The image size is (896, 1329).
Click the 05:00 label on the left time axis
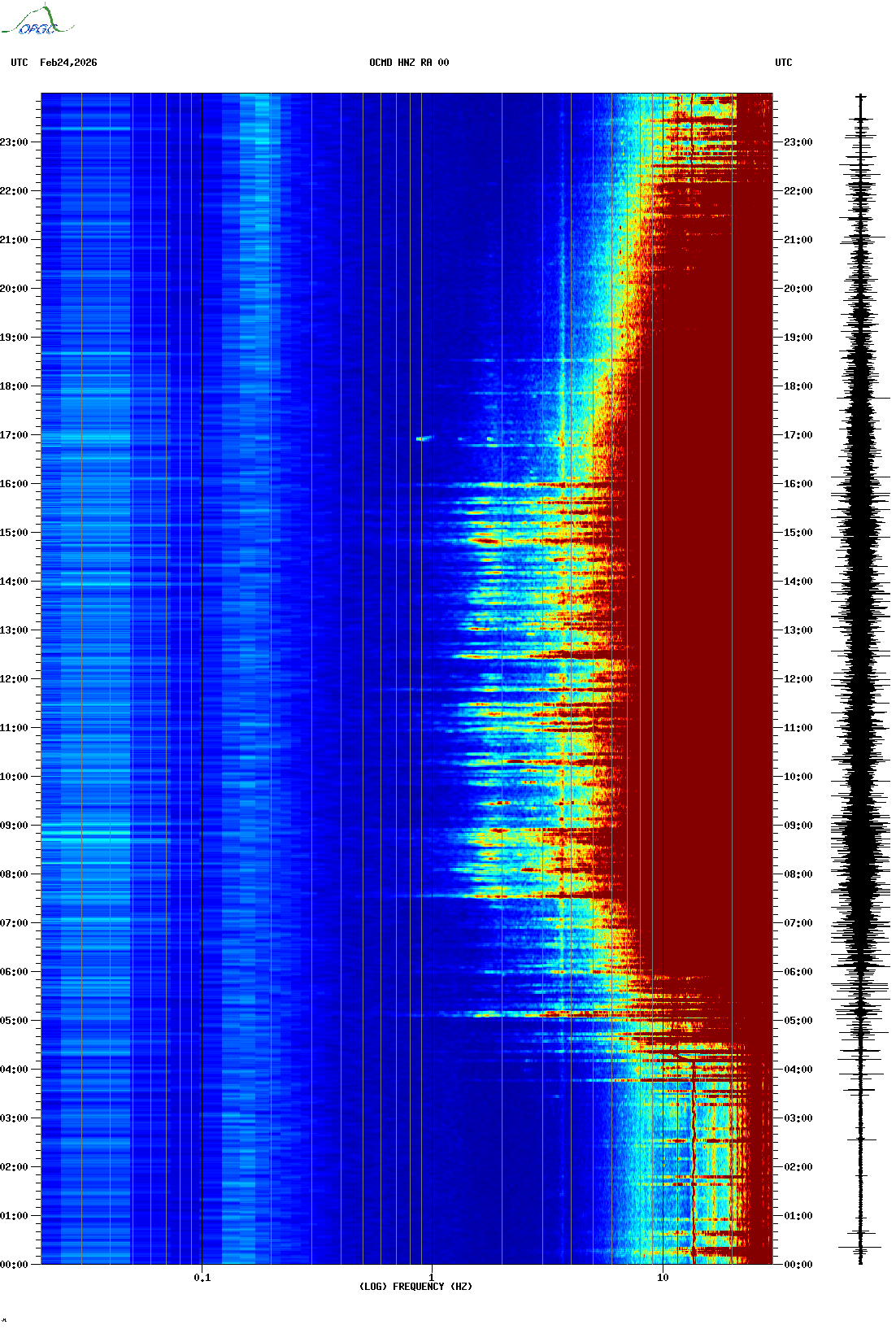pos(14,1021)
